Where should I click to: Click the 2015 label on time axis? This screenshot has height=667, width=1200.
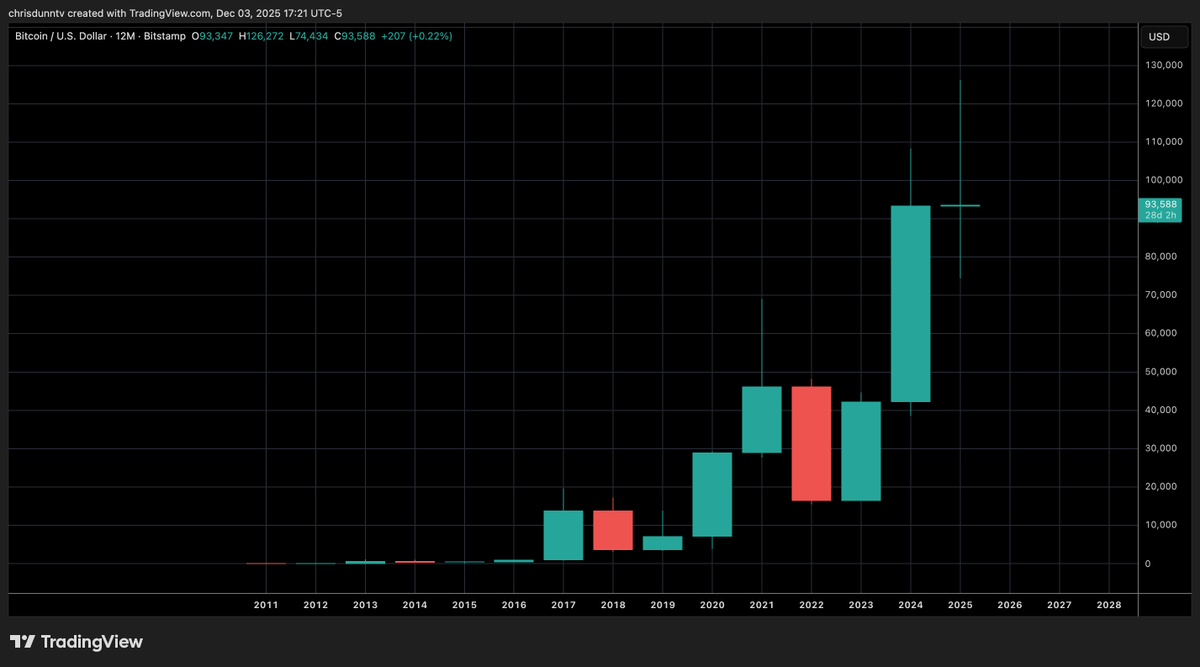tap(464, 604)
